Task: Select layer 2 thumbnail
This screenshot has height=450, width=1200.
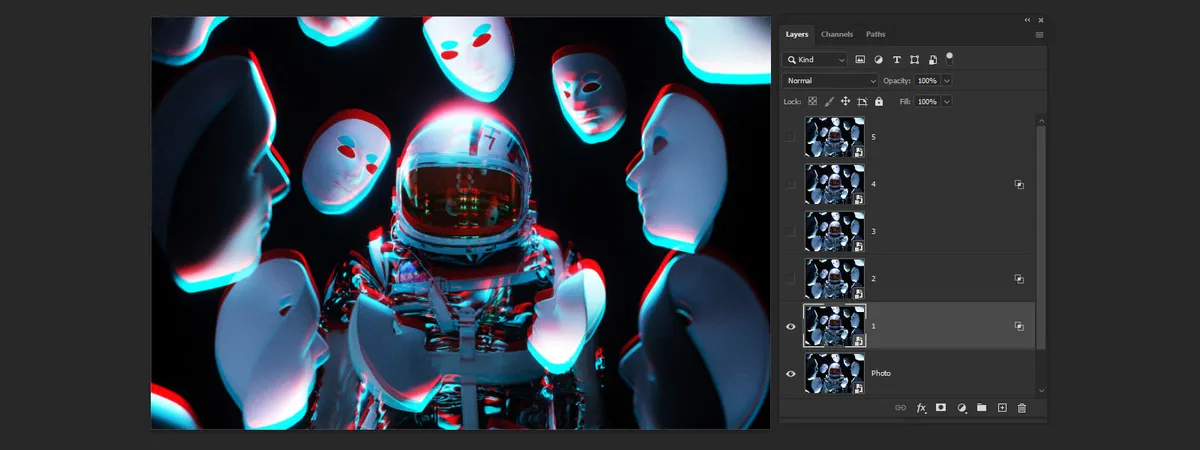Action: point(835,278)
